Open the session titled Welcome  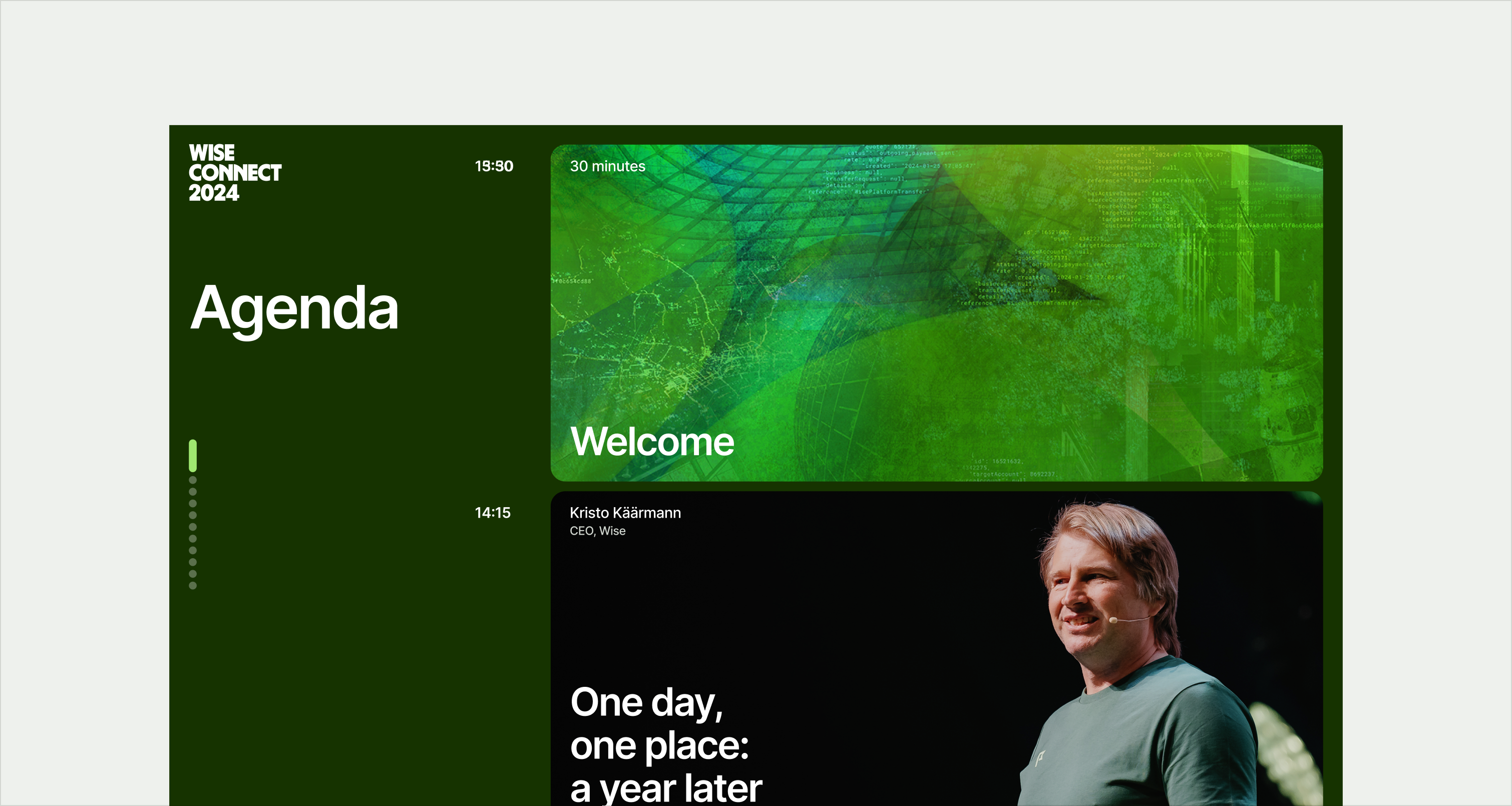pyautogui.click(x=651, y=443)
